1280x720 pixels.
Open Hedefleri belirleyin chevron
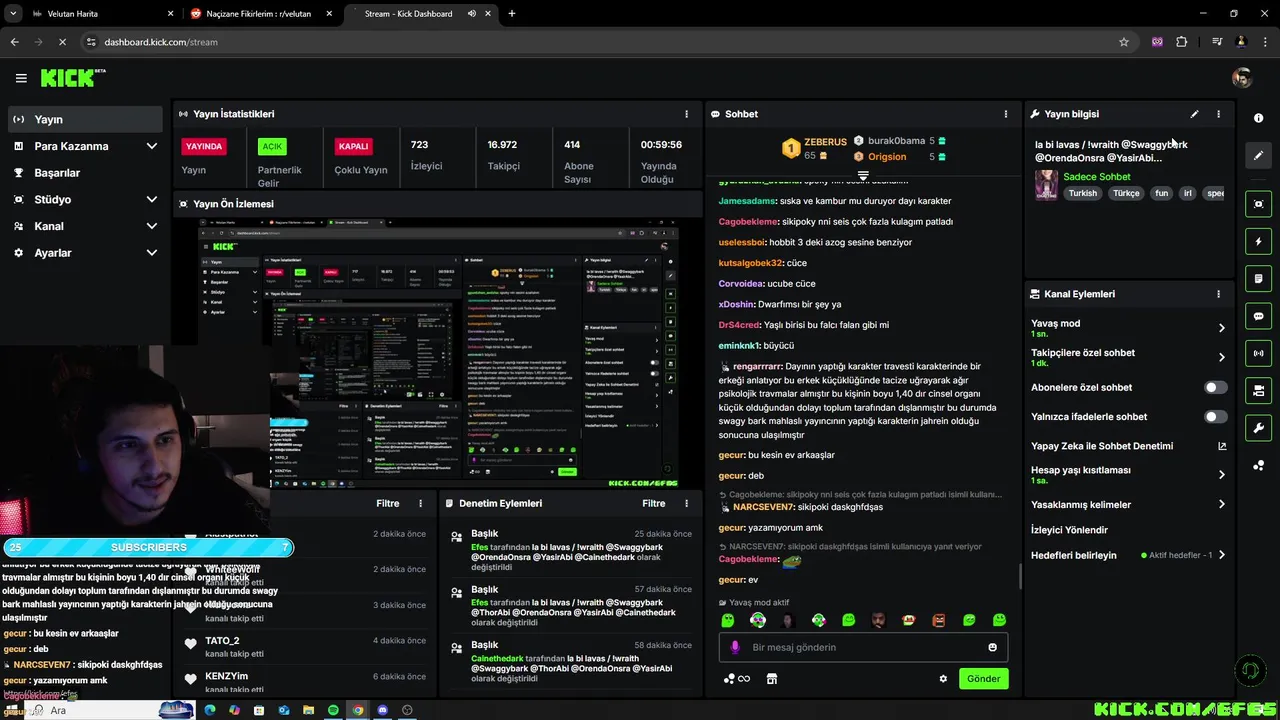(x=1221, y=555)
